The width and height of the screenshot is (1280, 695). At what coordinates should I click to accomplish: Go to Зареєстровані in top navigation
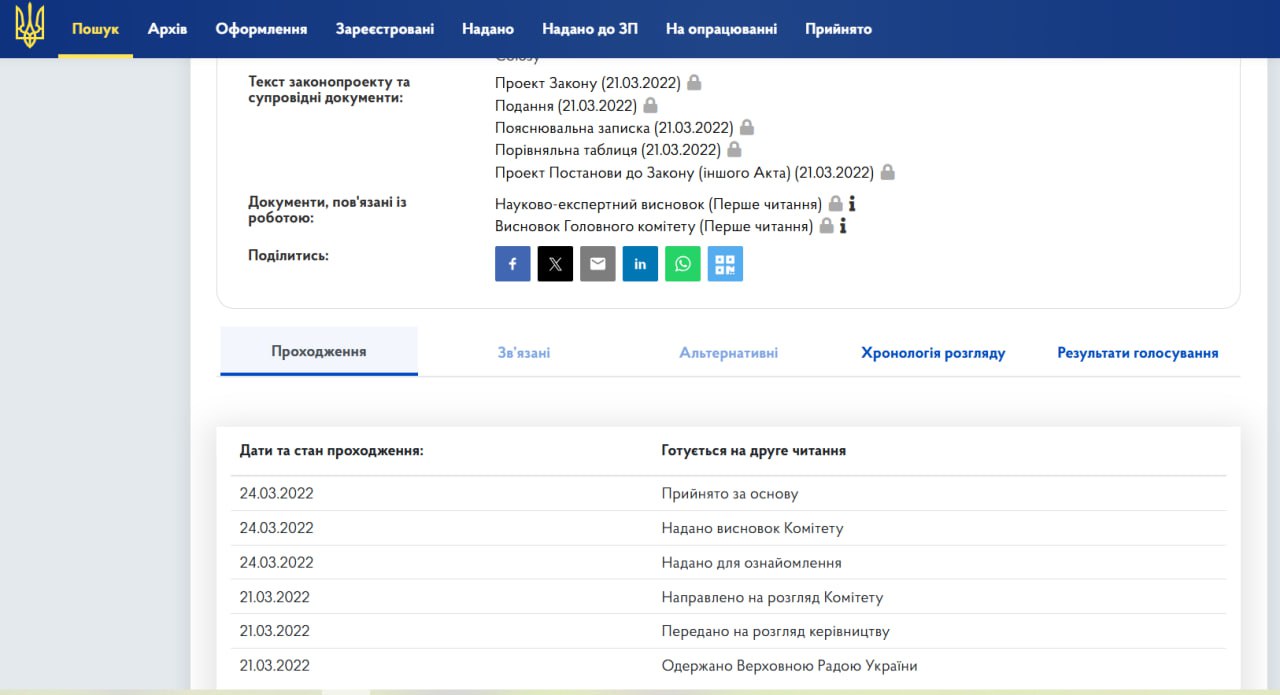pyautogui.click(x=385, y=29)
